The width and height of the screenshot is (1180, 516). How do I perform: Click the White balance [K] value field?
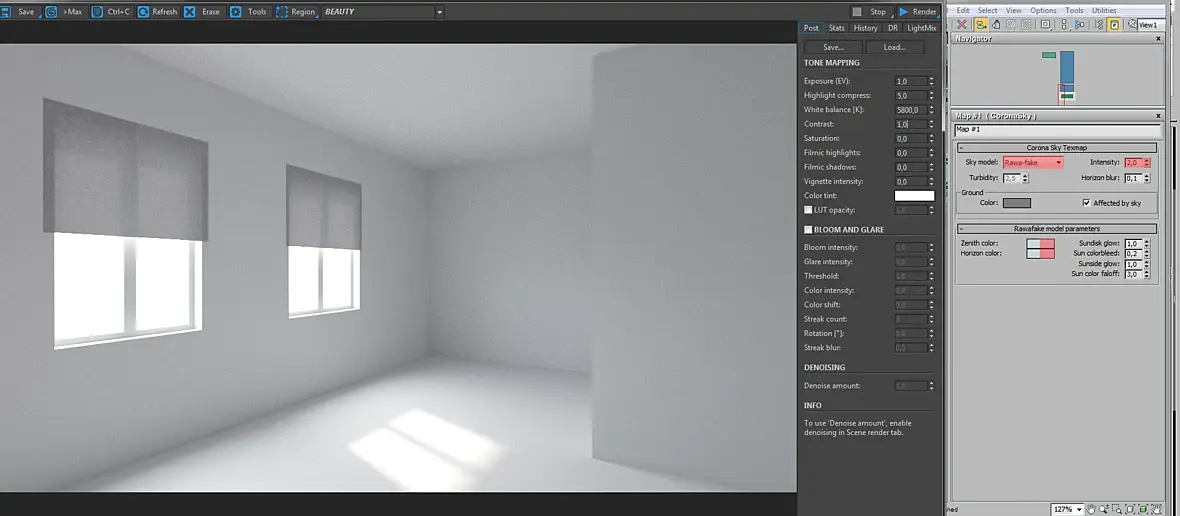pos(911,110)
